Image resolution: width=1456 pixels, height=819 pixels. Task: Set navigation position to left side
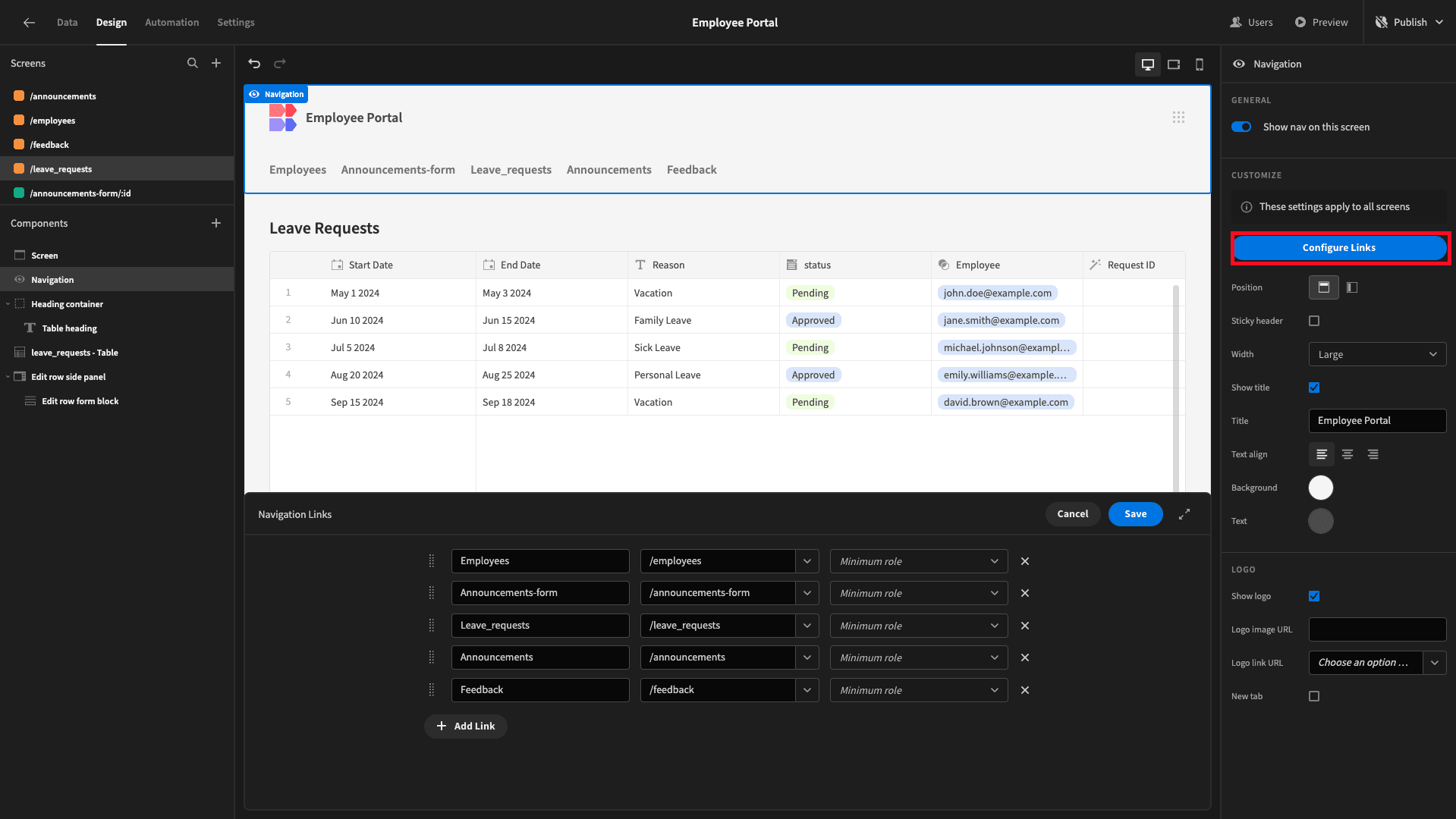1352,287
